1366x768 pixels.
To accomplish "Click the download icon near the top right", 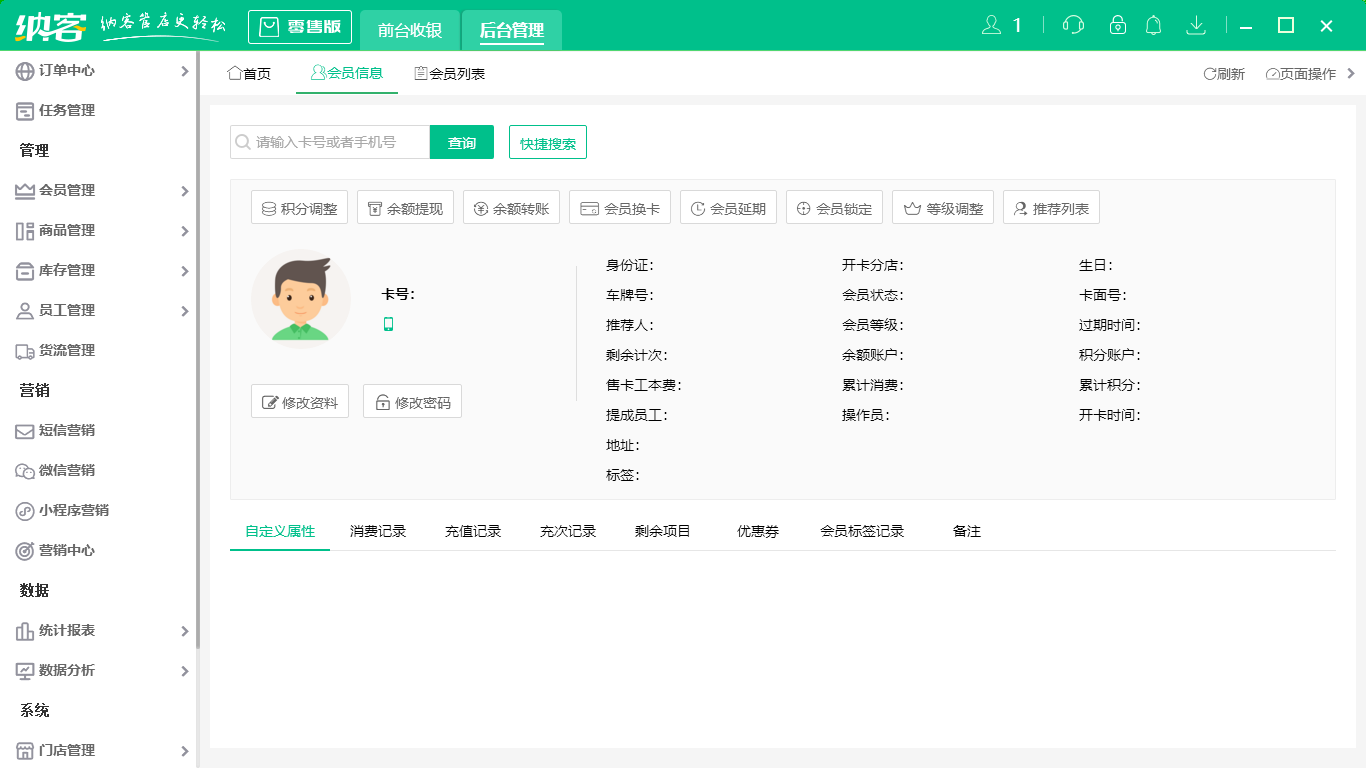I will pos(1196,25).
